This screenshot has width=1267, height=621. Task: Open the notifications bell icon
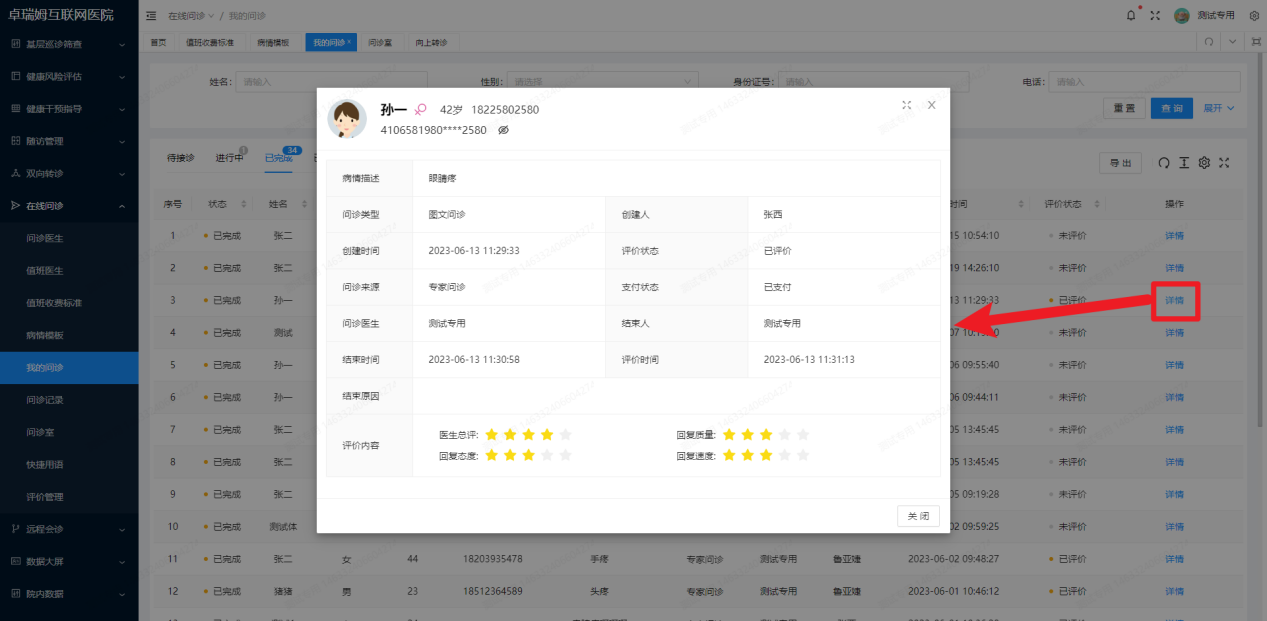(x=1131, y=14)
